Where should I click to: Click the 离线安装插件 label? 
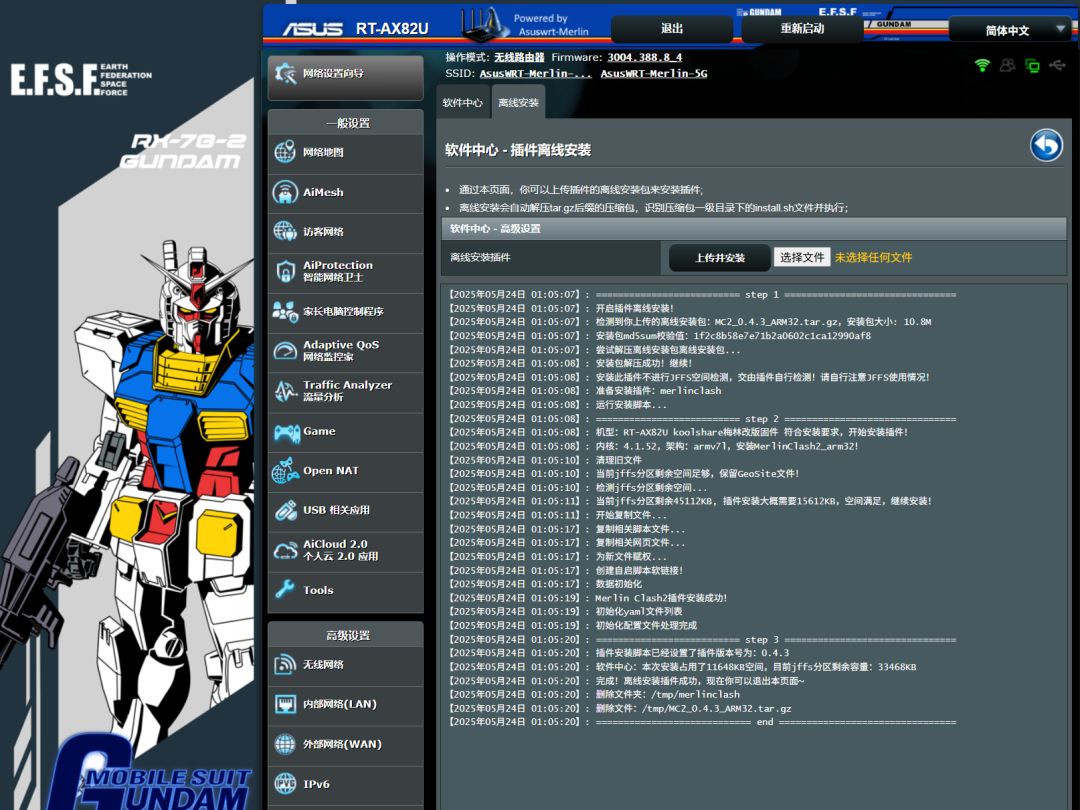coord(481,258)
